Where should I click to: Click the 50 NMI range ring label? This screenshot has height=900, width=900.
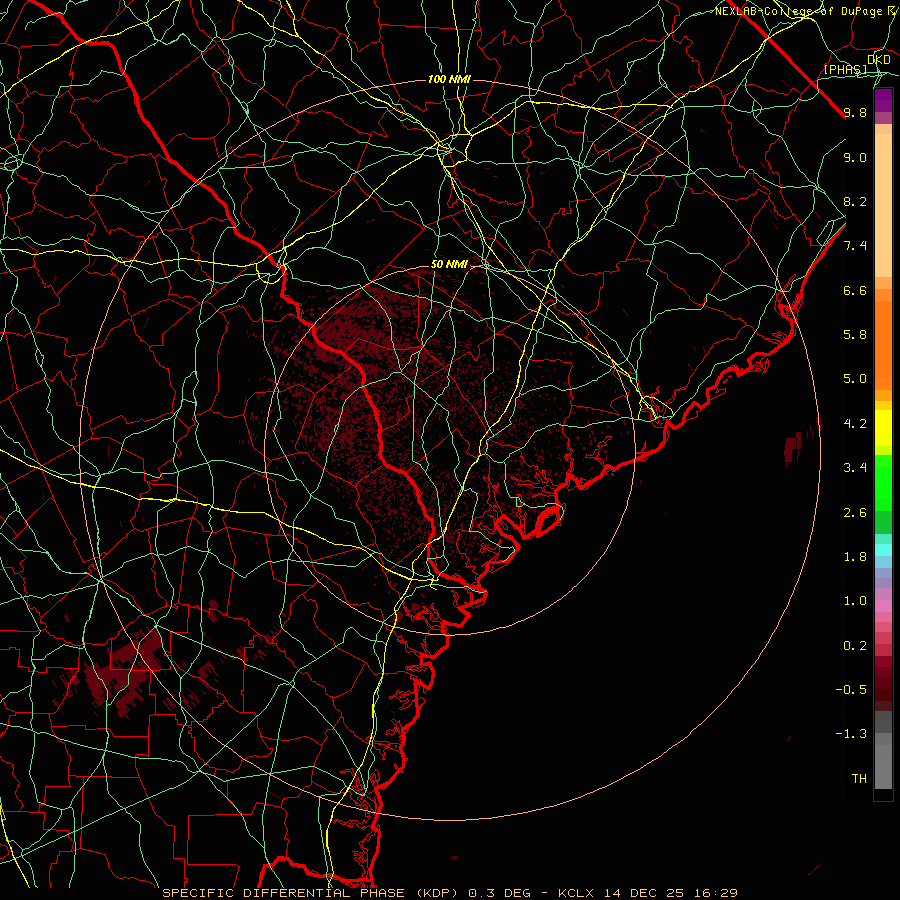tap(449, 264)
